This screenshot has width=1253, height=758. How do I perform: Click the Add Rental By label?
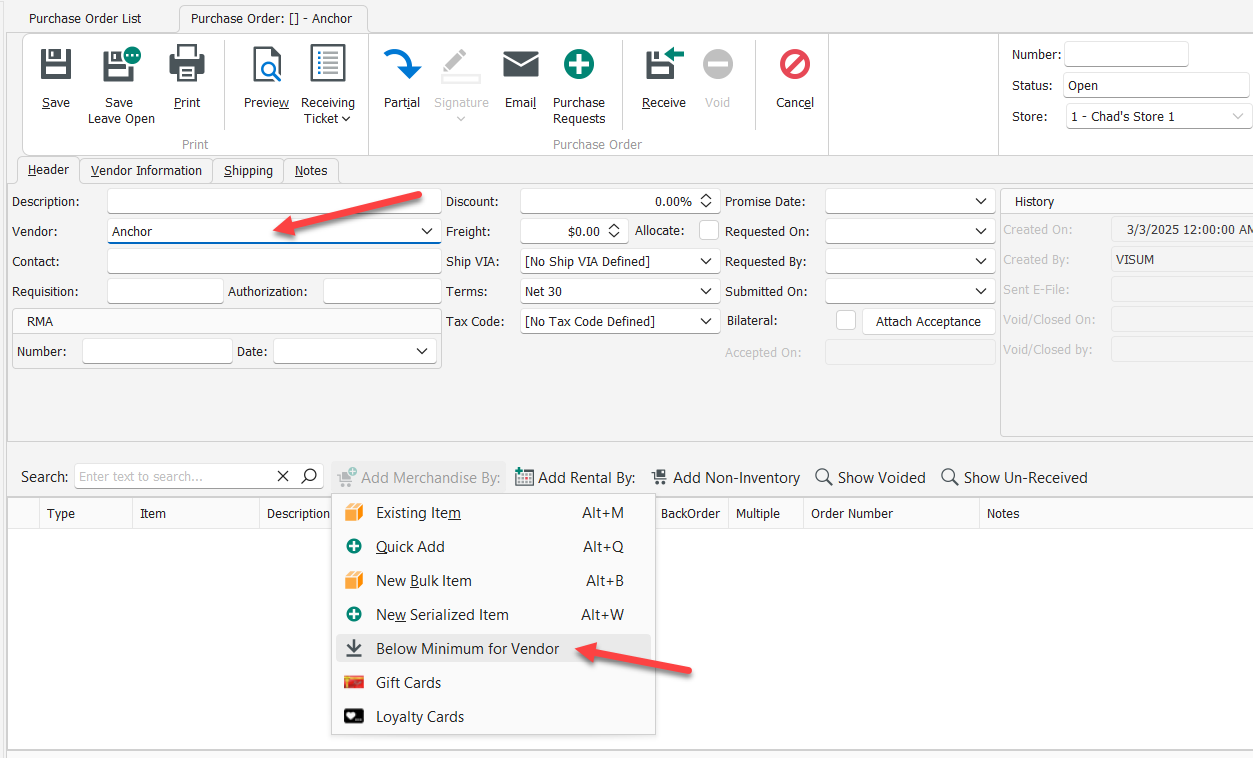tap(587, 478)
